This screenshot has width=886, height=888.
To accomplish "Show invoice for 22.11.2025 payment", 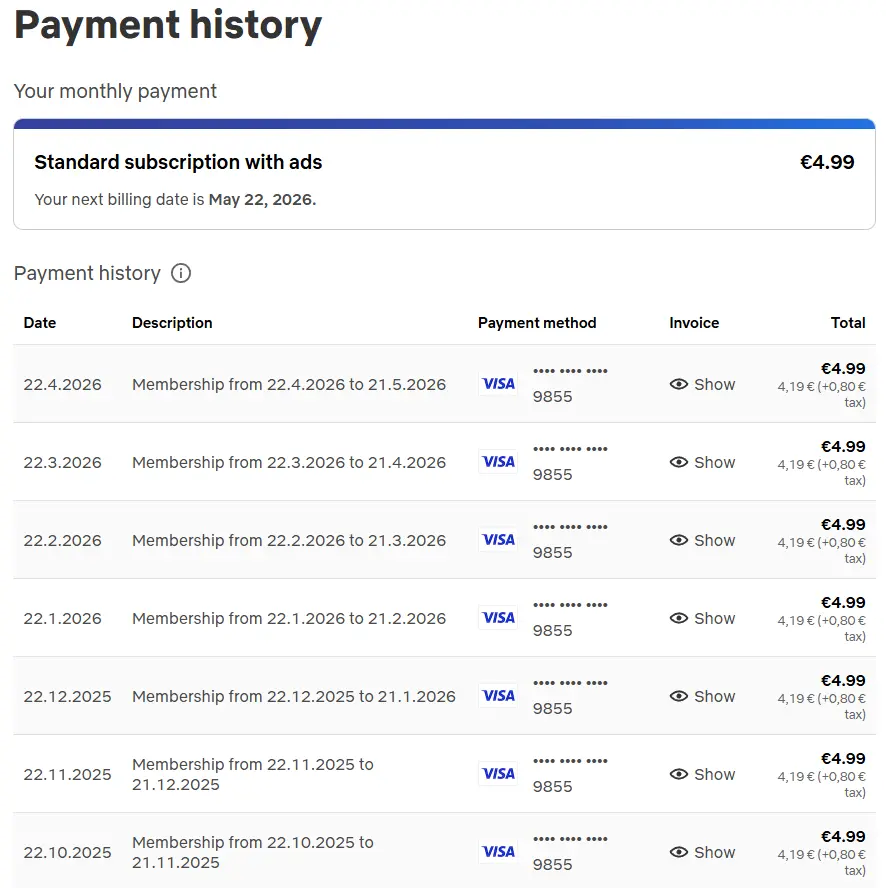I will (x=702, y=775).
